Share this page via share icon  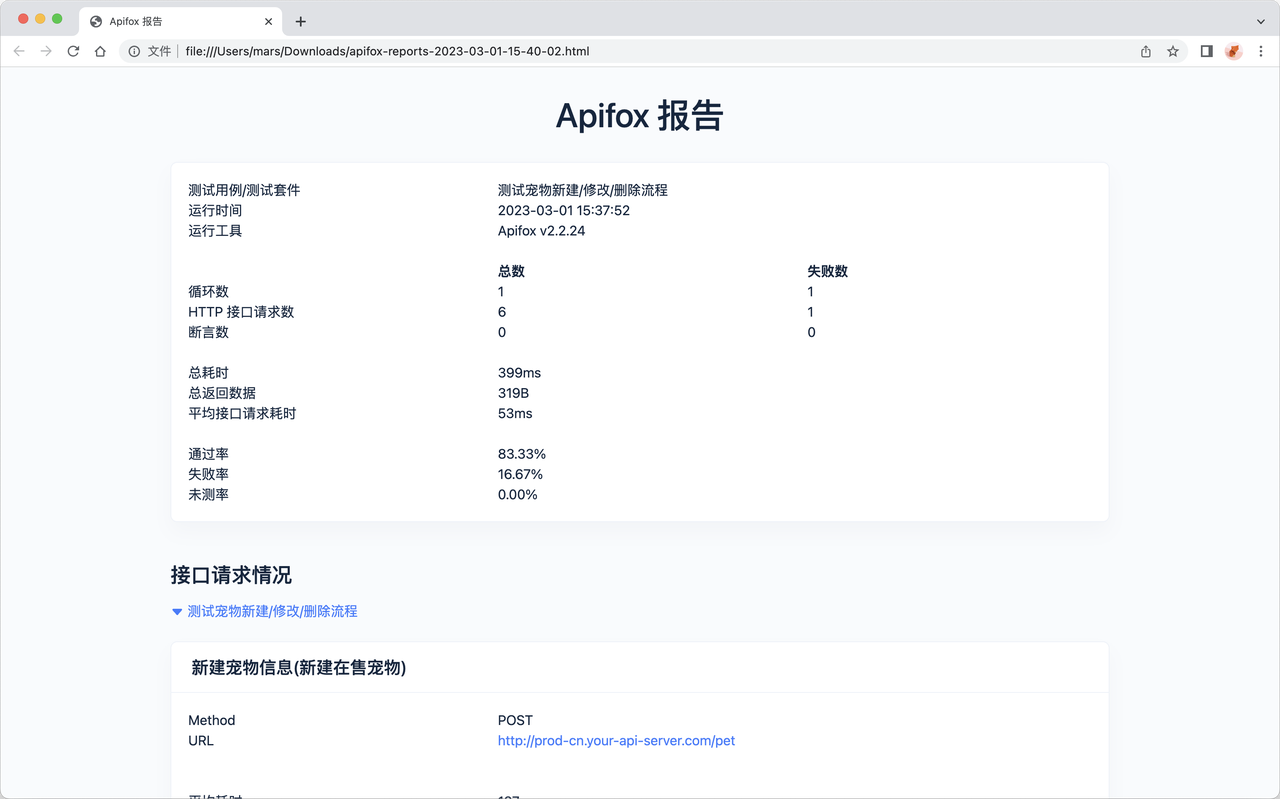pos(1146,51)
